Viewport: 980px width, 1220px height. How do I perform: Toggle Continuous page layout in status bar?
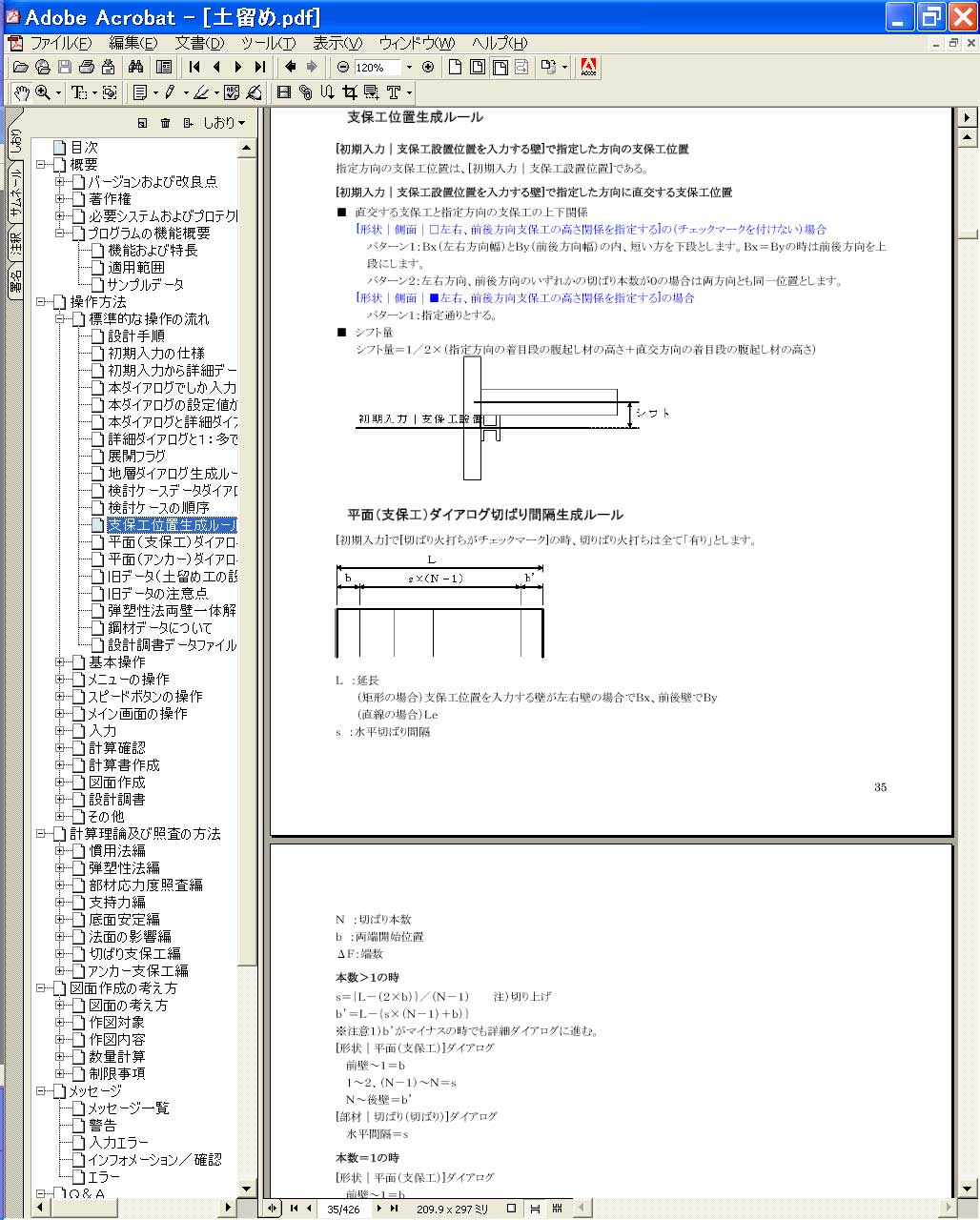535,1209
